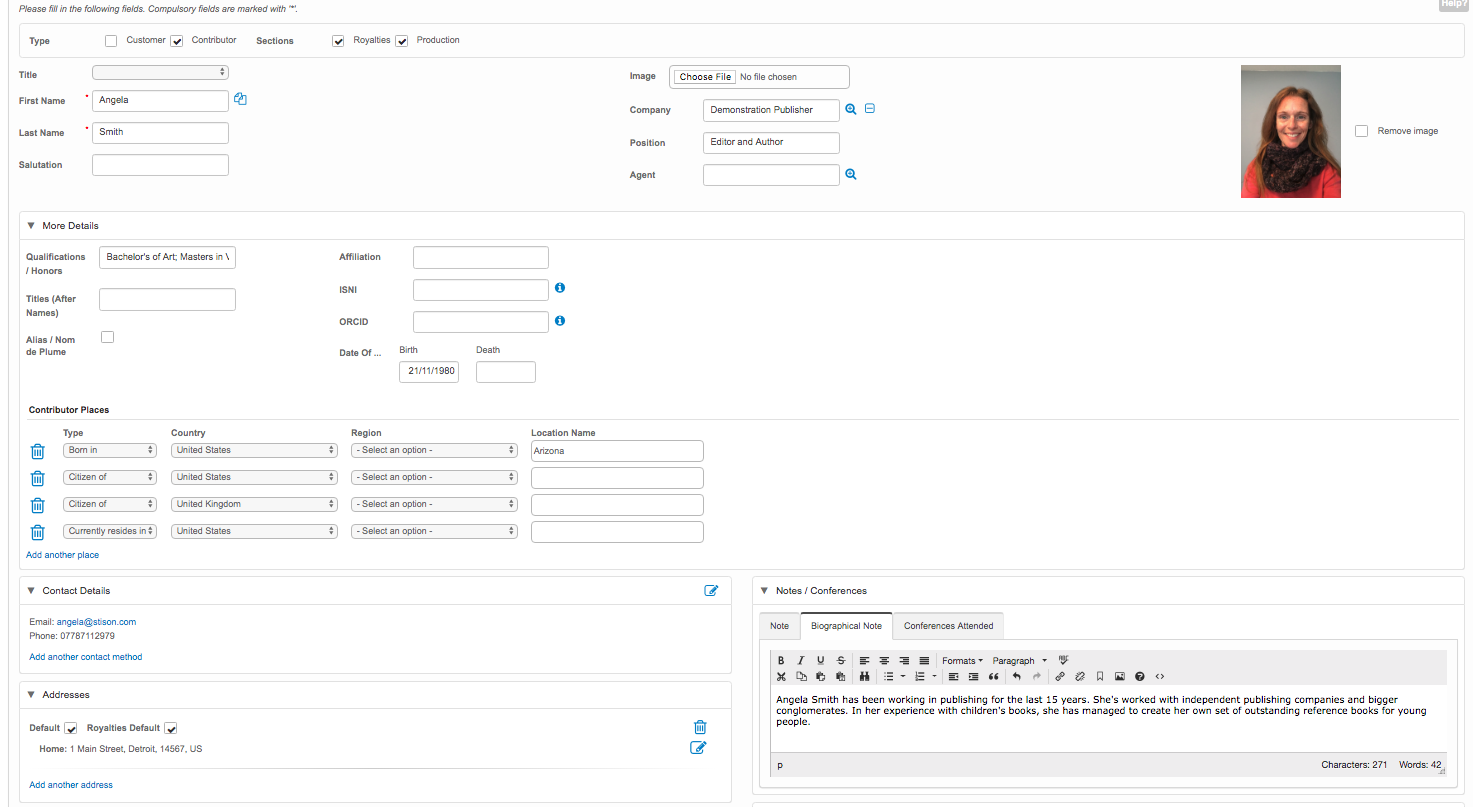This screenshot has width=1473, height=807.
Task: Click the source code icon in the editor
Action: (1159, 677)
